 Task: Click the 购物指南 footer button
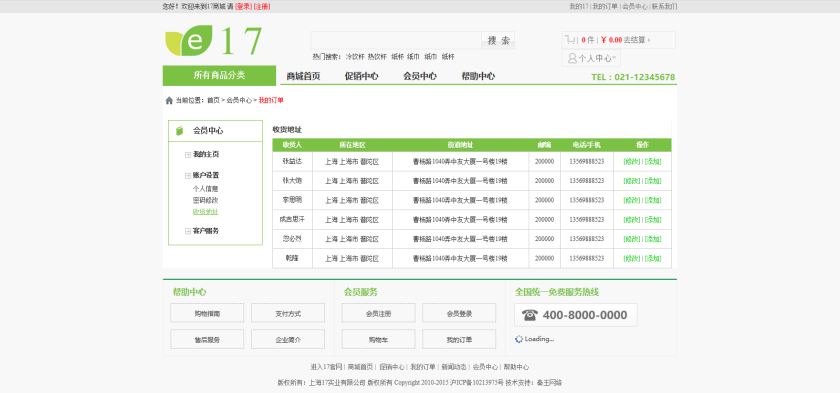pos(207,313)
